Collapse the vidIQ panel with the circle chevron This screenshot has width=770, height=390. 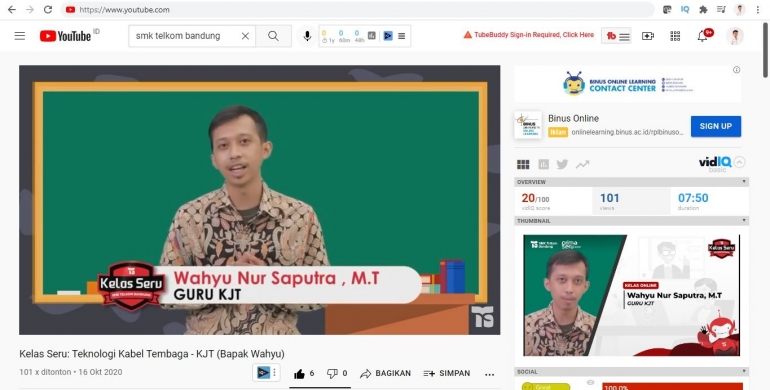click(x=740, y=162)
